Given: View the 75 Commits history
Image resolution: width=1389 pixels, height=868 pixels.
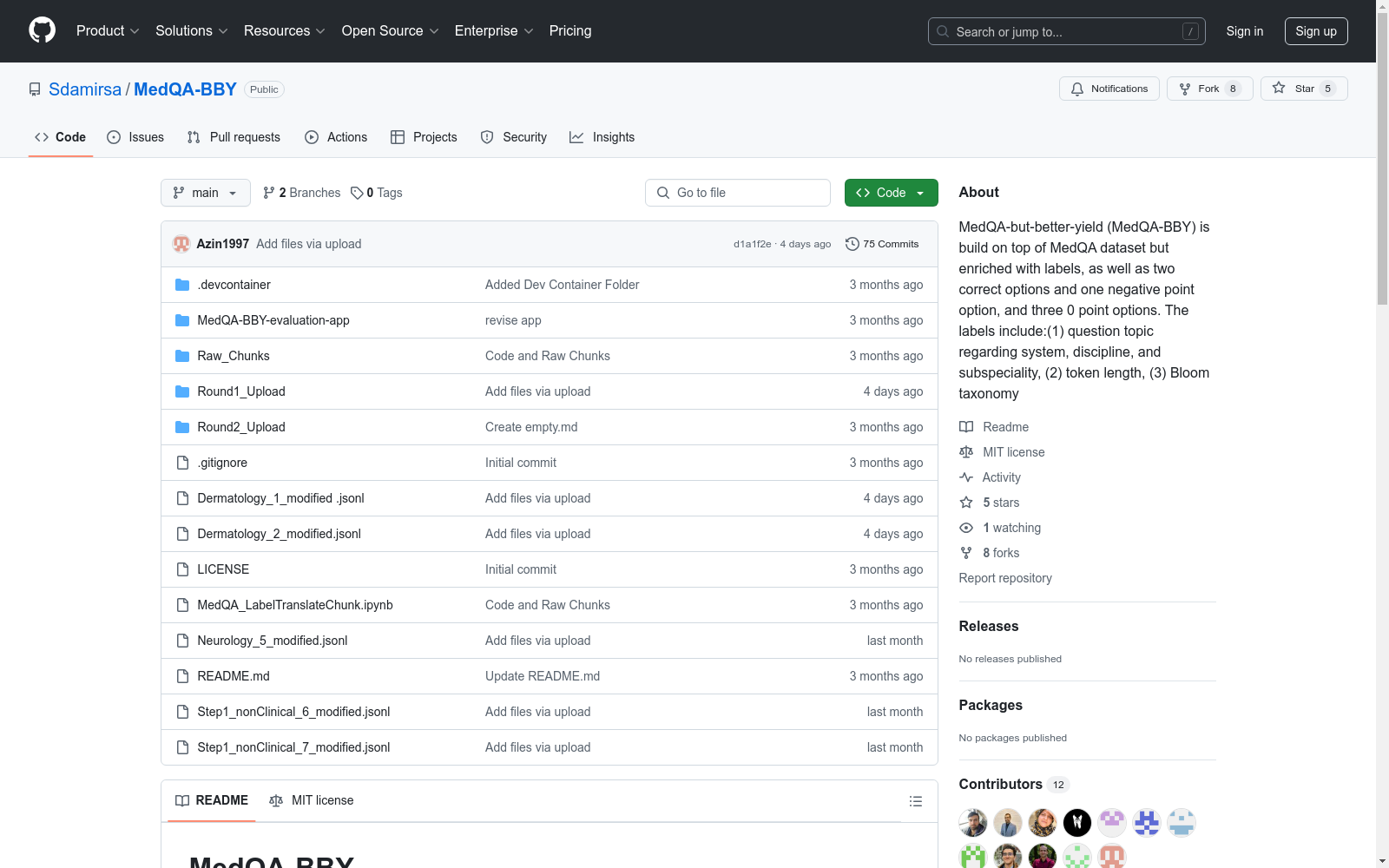Looking at the screenshot, I should point(882,244).
